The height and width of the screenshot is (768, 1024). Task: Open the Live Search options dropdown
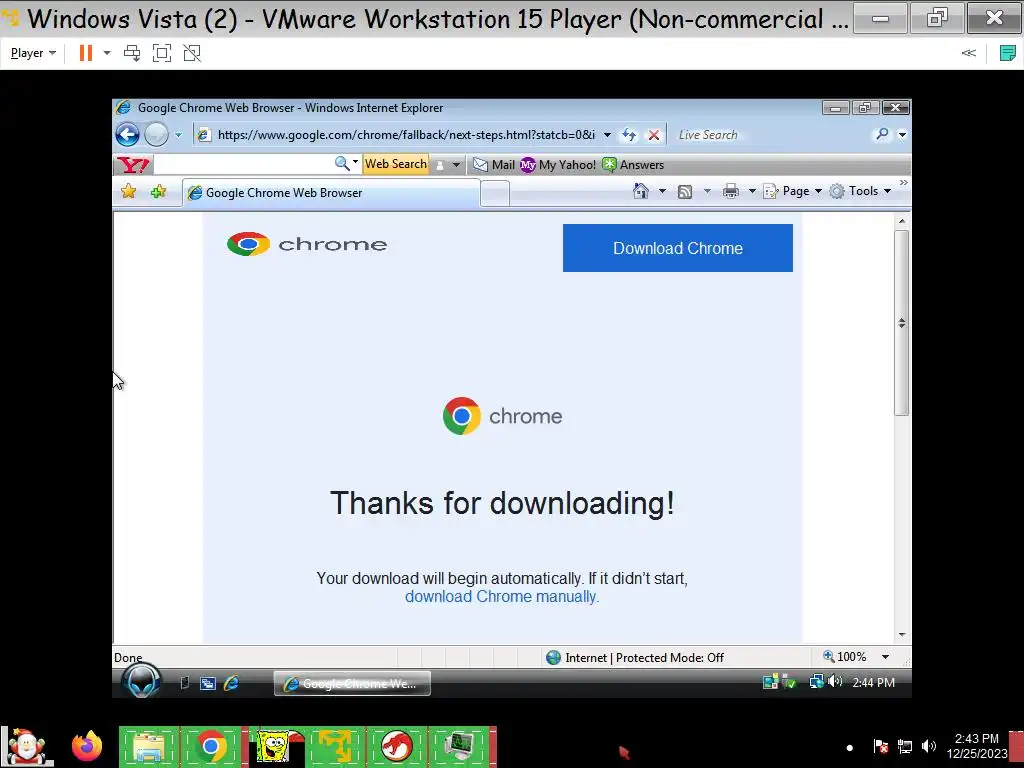902,135
